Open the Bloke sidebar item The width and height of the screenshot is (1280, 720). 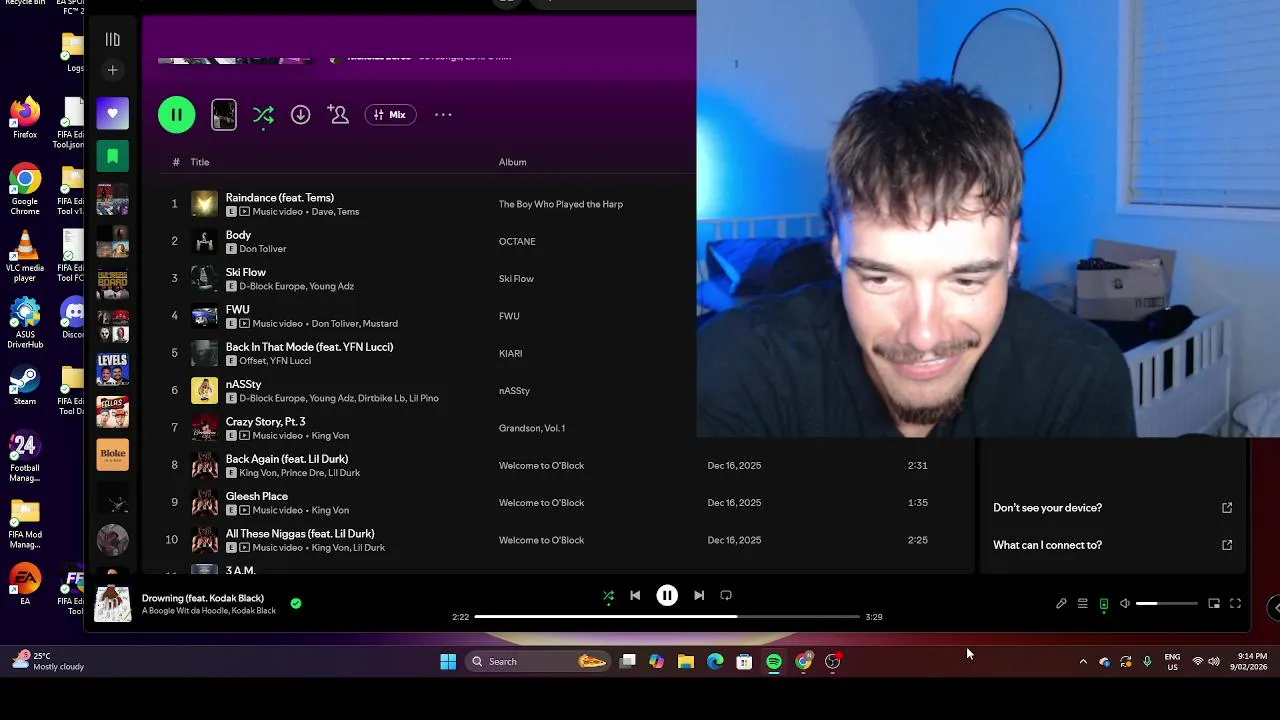pyautogui.click(x=112, y=454)
